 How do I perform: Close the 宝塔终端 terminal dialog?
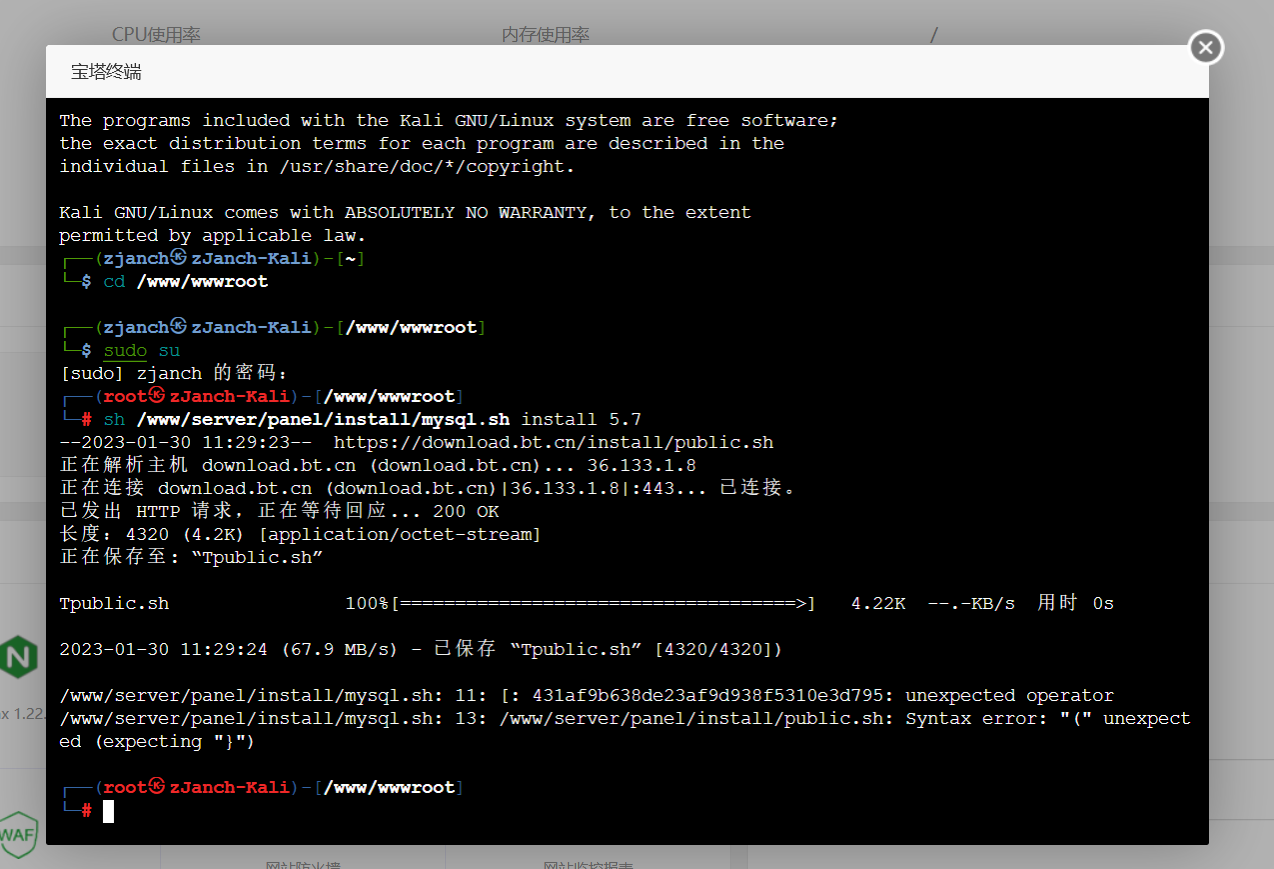coord(1206,47)
